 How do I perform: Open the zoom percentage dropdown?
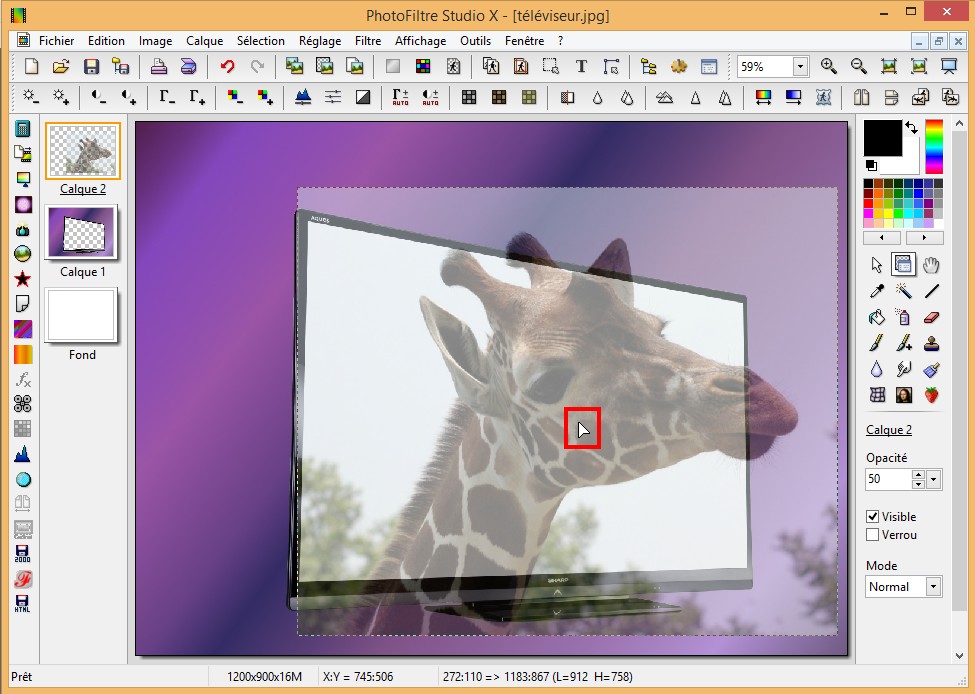800,67
